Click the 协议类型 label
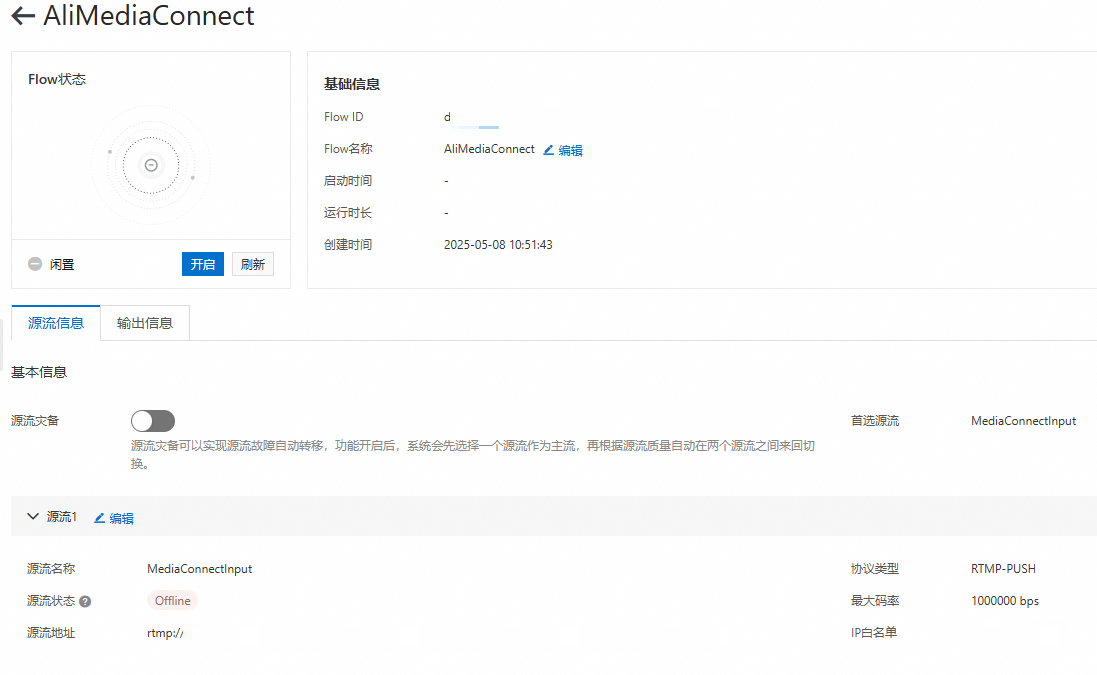 click(875, 569)
